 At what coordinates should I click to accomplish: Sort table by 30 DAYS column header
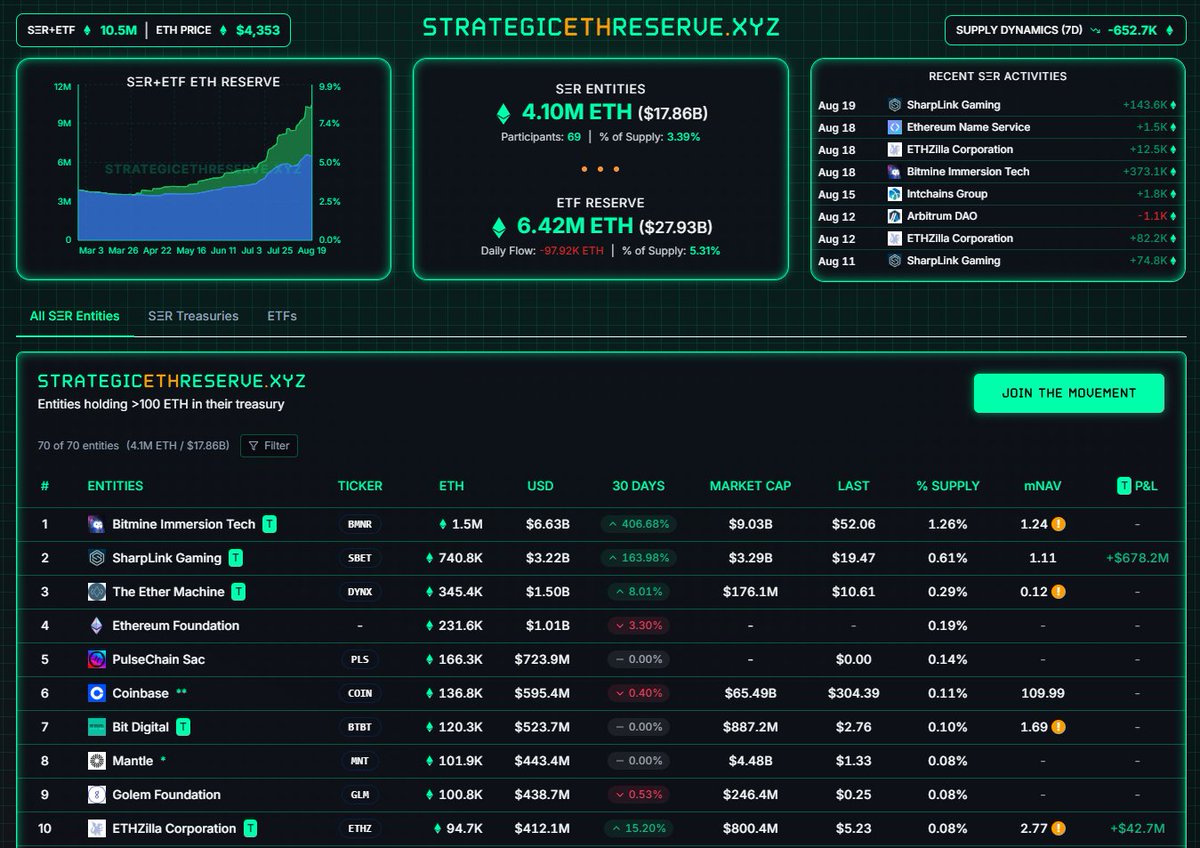pos(638,486)
